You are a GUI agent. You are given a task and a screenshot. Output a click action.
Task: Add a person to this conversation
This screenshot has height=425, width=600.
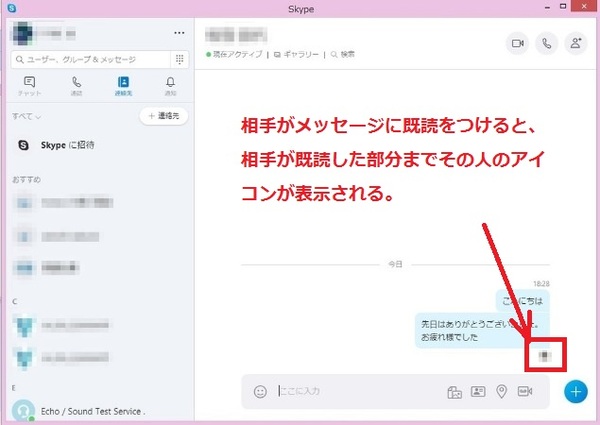point(576,43)
